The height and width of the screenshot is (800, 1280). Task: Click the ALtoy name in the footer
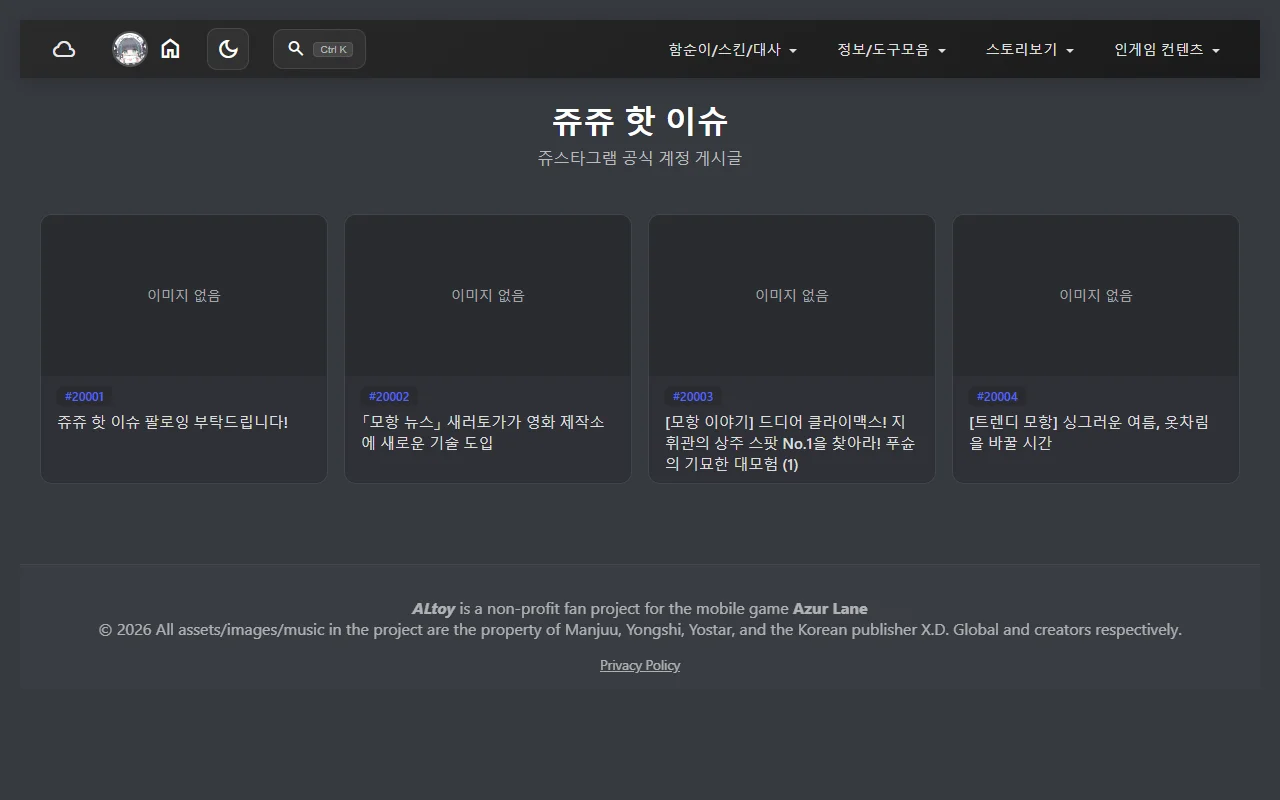(x=433, y=608)
